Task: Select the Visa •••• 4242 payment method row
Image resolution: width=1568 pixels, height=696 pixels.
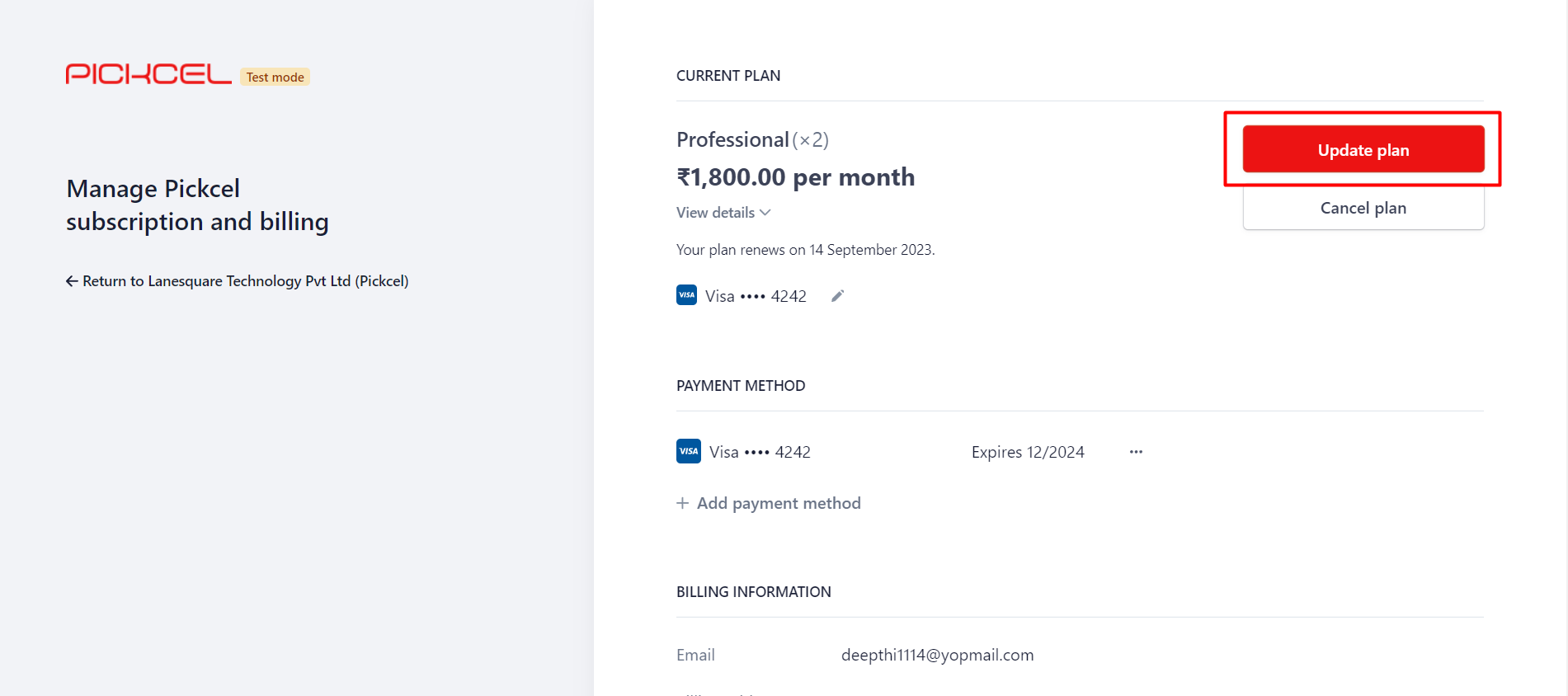Action: (910, 452)
